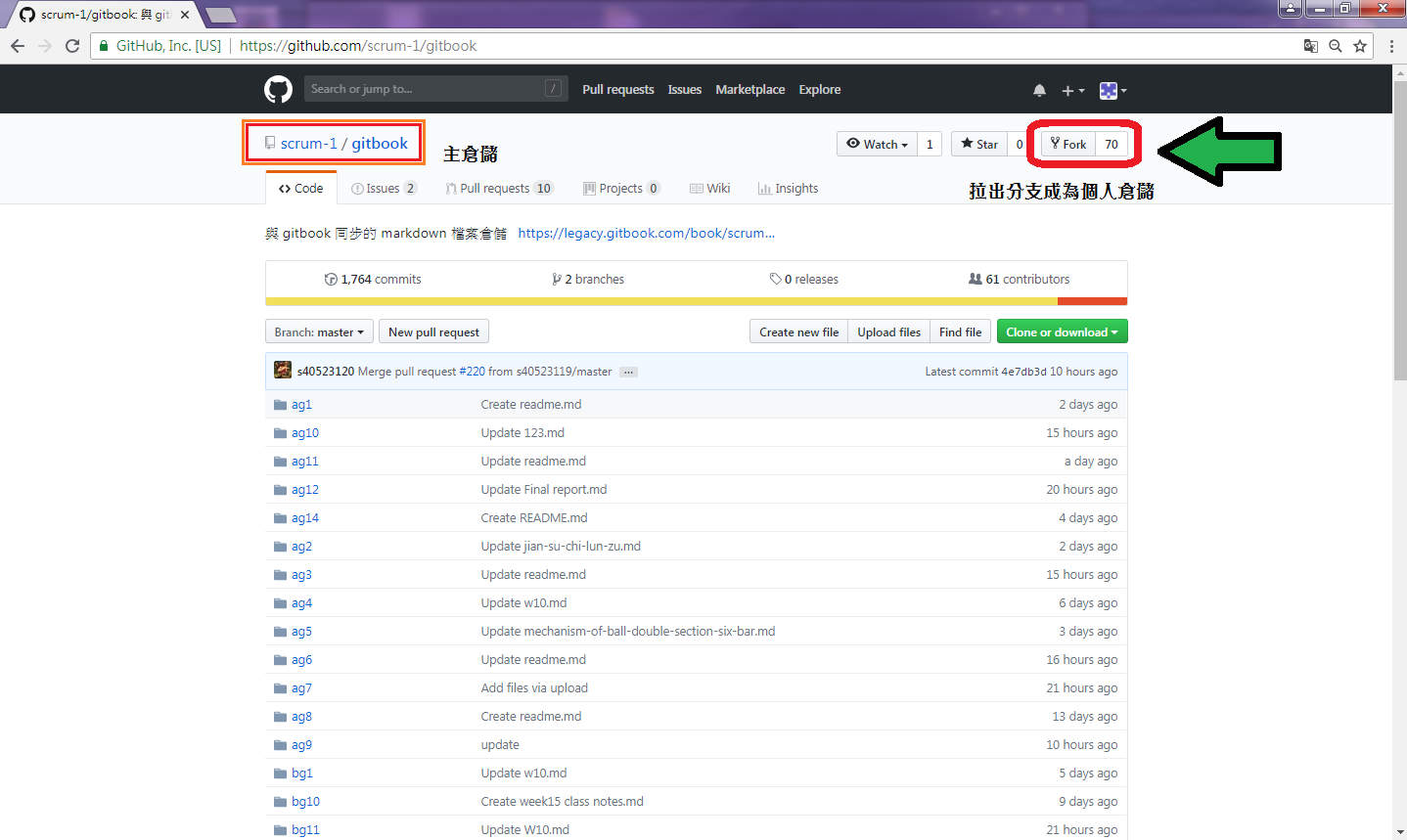Click secure padlock icon in address bar

105,46
